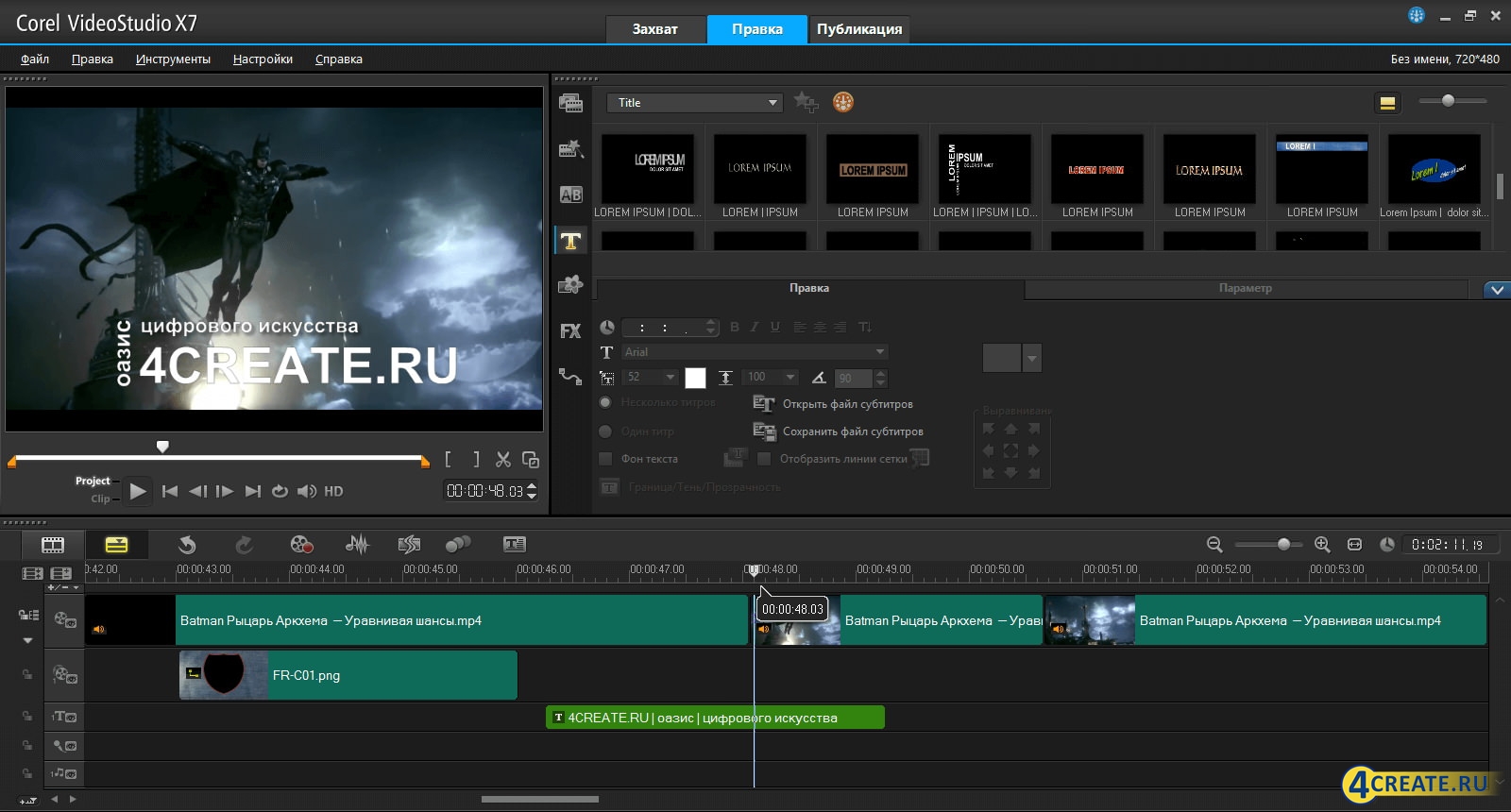The image size is (1511, 812).
Task: Toggle the Title track lock icon
Action: 27,717
